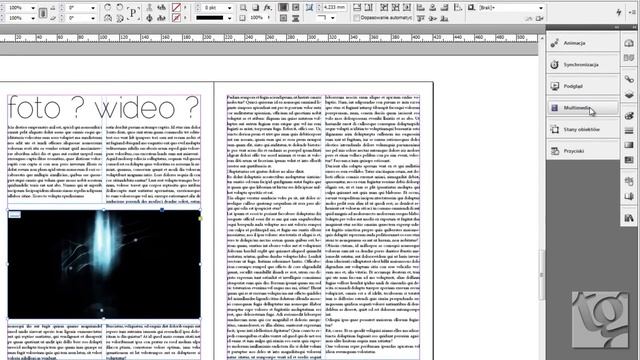Click the 'foto ? wideo ?' headline text
The width and height of the screenshot is (640, 360).
[x=103, y=108]
